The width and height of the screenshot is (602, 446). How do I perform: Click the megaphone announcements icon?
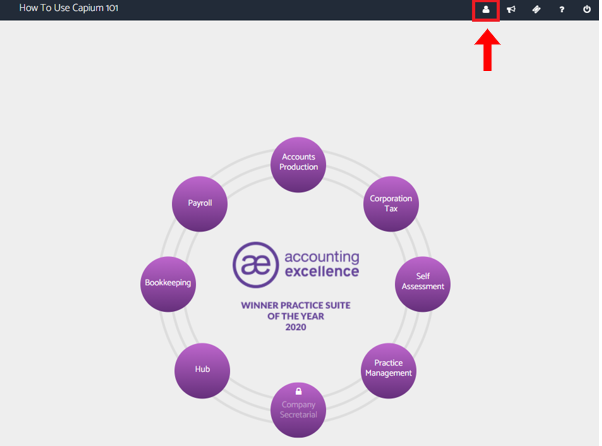[x=511, y=10]
